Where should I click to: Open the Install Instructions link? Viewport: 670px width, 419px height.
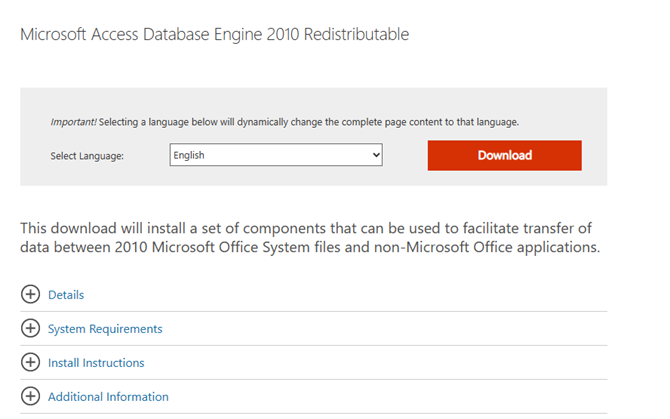pyautogui.click(x=96, y=363)
